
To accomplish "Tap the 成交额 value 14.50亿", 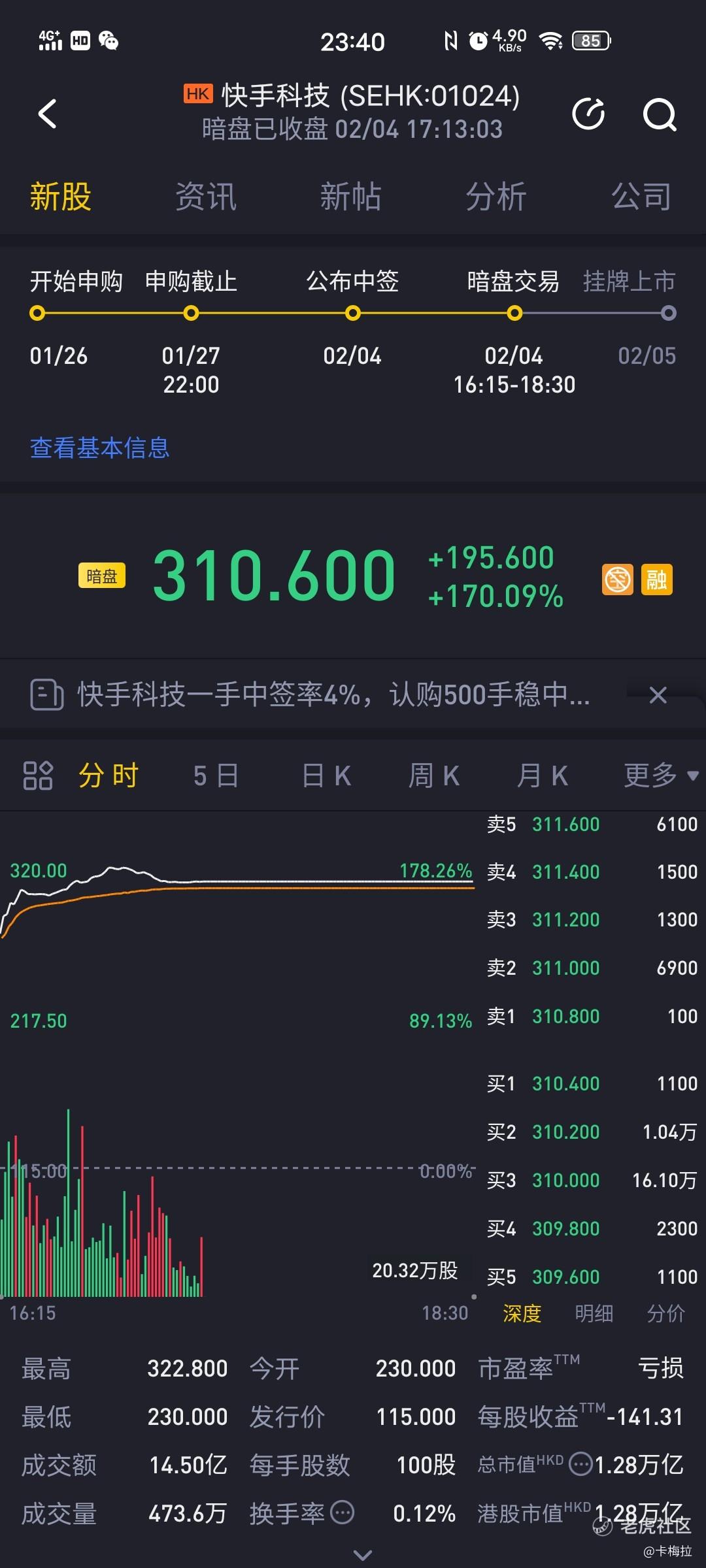I will [188, 1465].
